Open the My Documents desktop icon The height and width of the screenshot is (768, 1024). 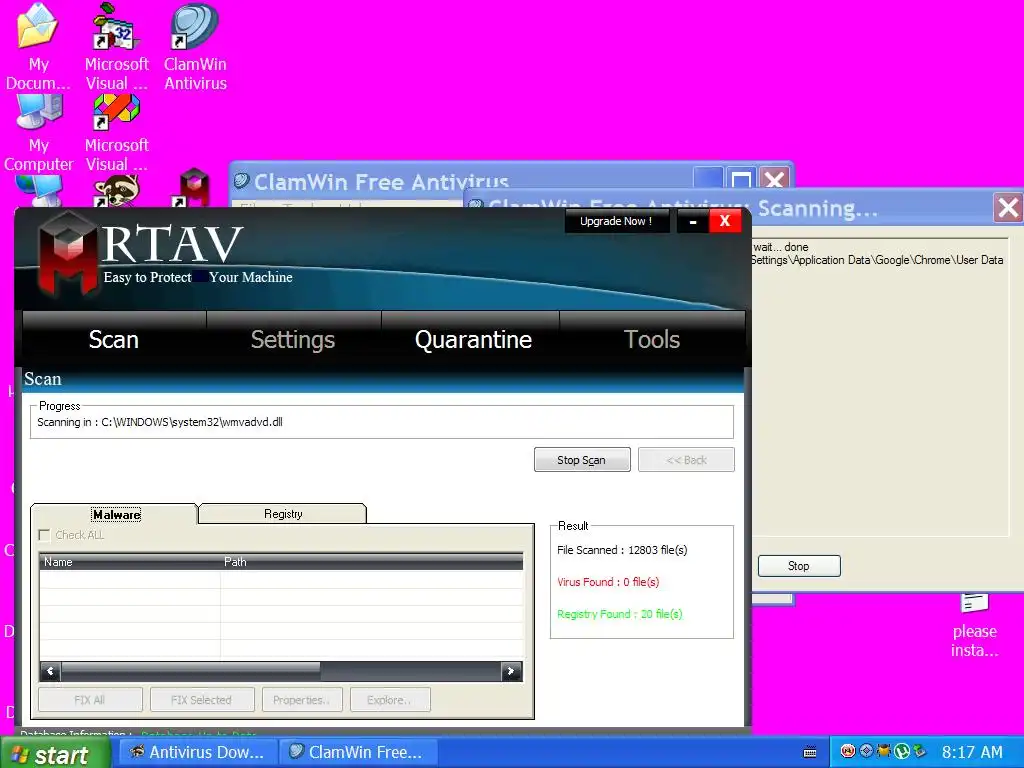click(38, 46)
